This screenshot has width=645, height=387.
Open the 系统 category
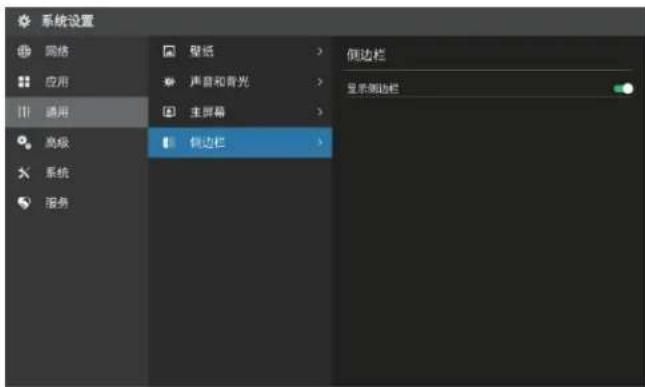(x=77, y=173)
